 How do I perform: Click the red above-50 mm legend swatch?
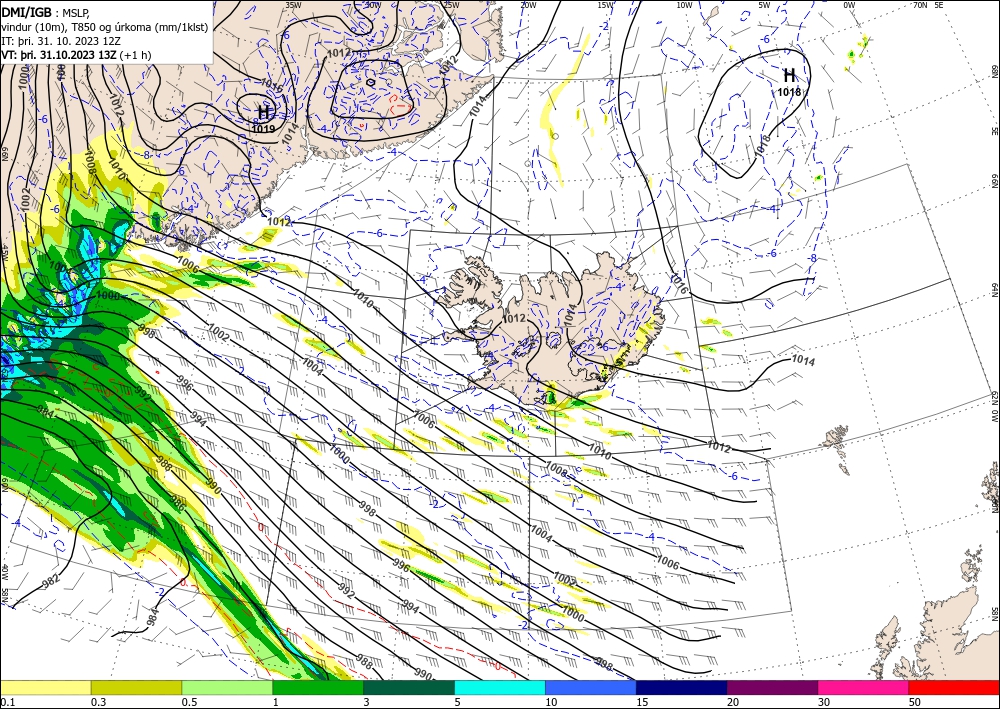(x=954, y=687)
